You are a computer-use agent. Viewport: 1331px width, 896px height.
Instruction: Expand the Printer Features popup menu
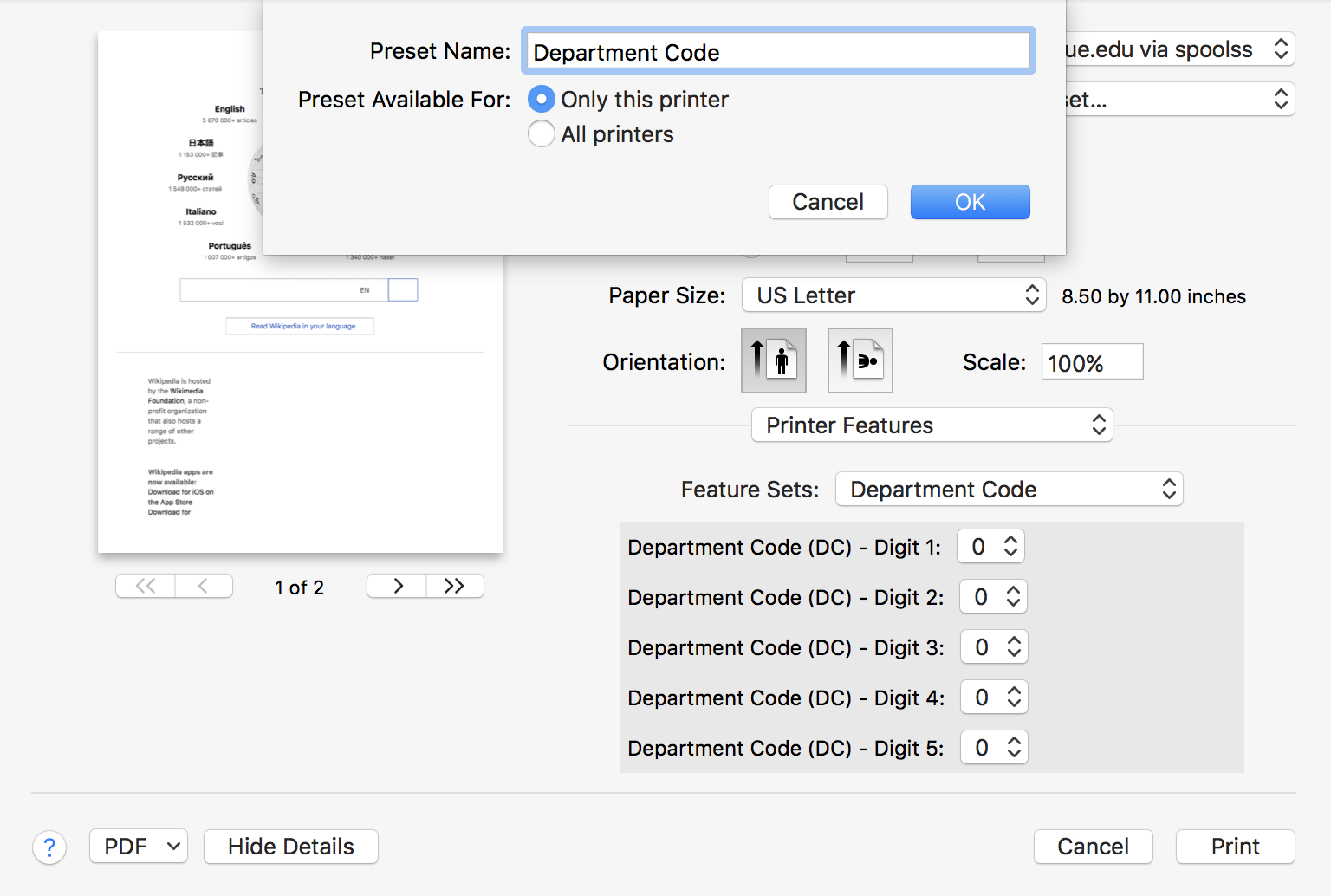click(932, 425)
